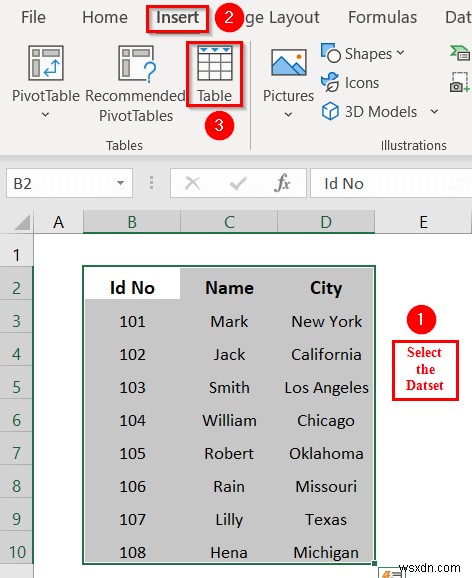
Task: Select column B header
Action: [x=132, y=222]
